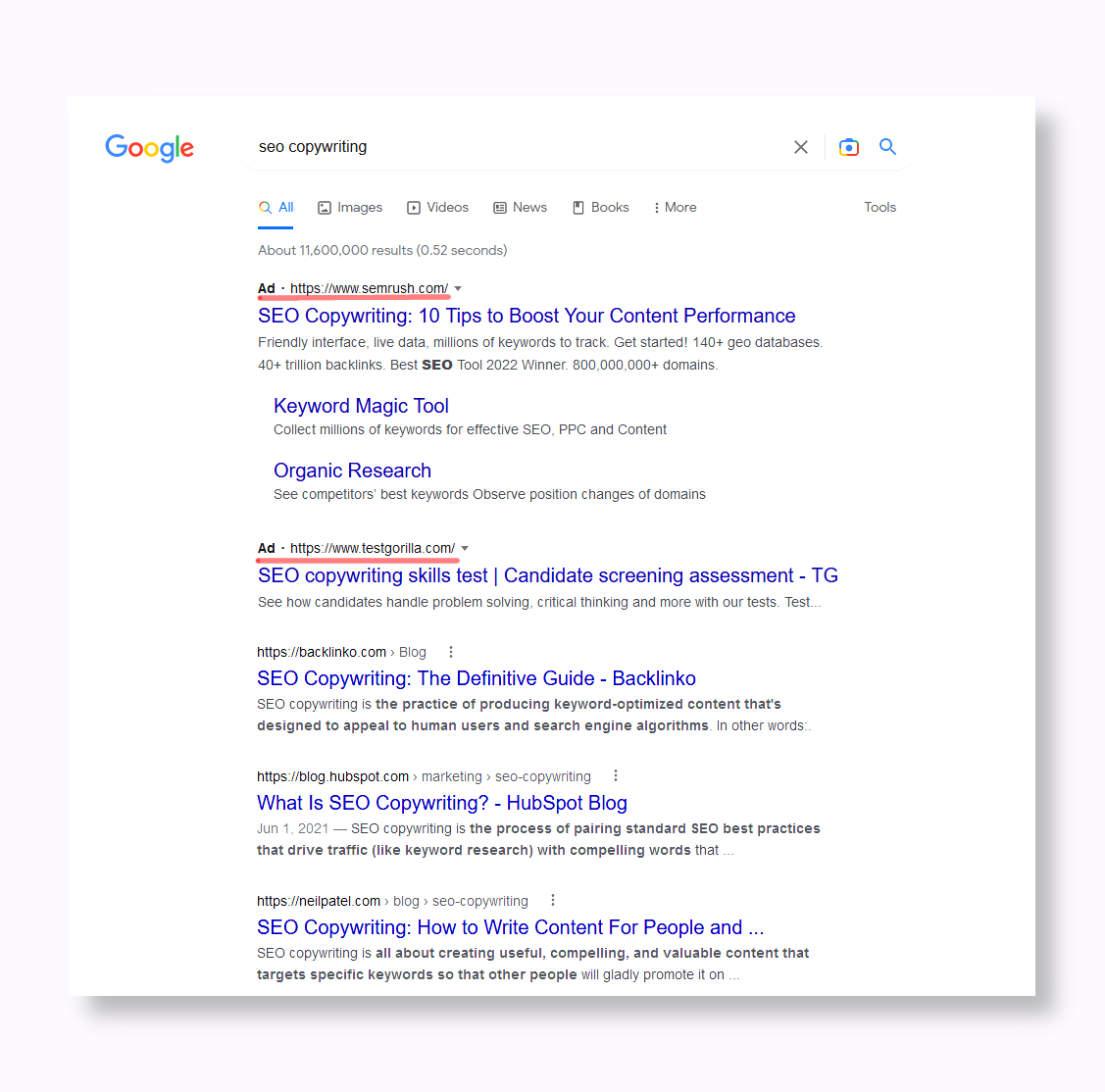Expand the More menu
The image size is (1105, 1092).
[x=676, y=208]
